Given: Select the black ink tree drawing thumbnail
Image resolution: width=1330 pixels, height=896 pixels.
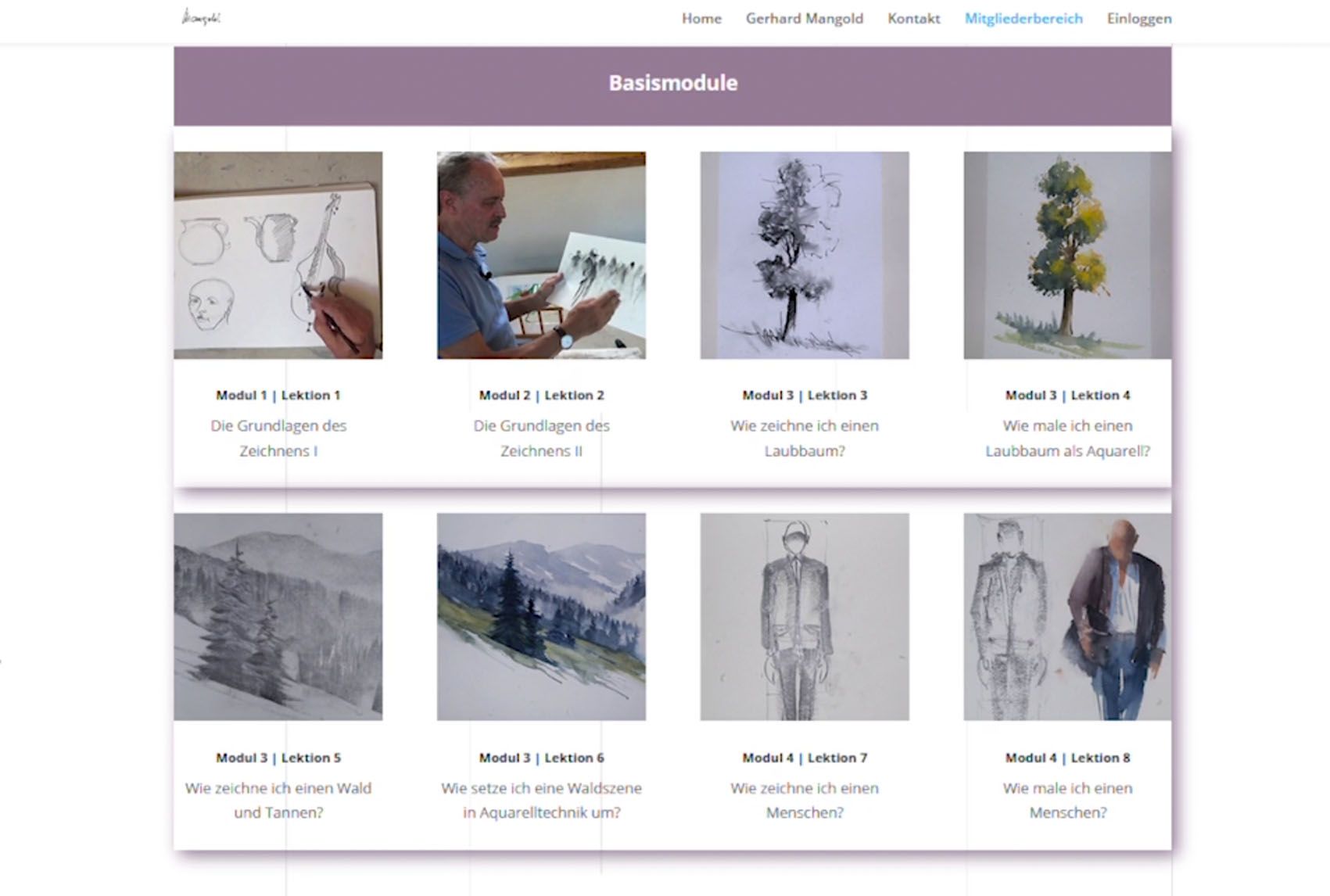Looking at the screenshot, I should 804,255.
